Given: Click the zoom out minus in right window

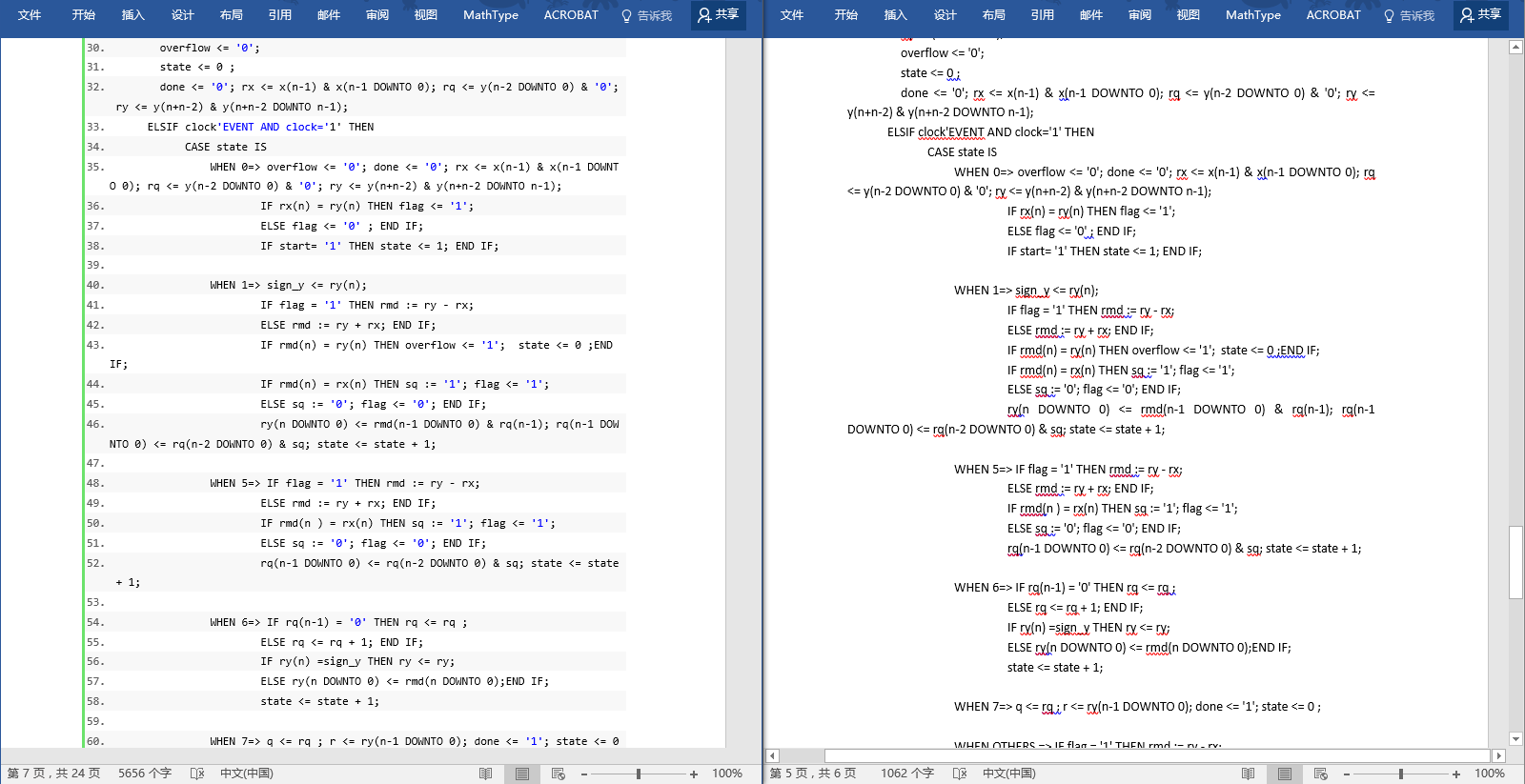Looking at the screenshot, I should (x=1347, y=774).
